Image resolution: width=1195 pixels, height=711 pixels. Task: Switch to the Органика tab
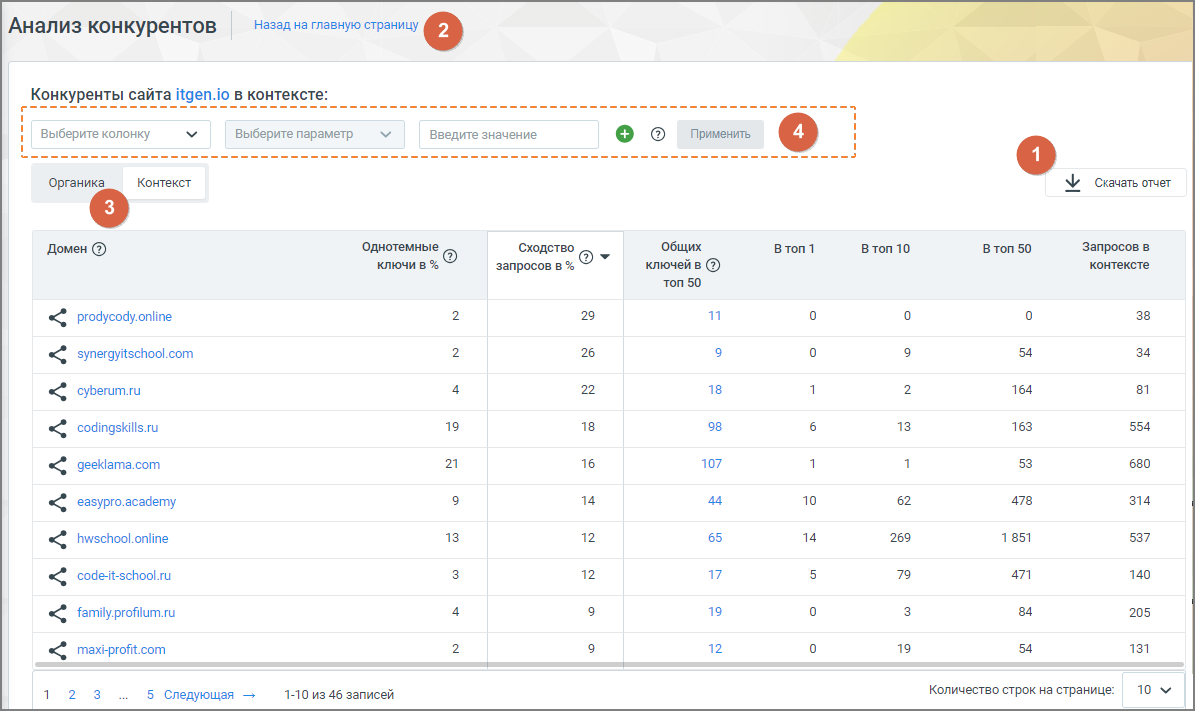click(x=76, y=183)
